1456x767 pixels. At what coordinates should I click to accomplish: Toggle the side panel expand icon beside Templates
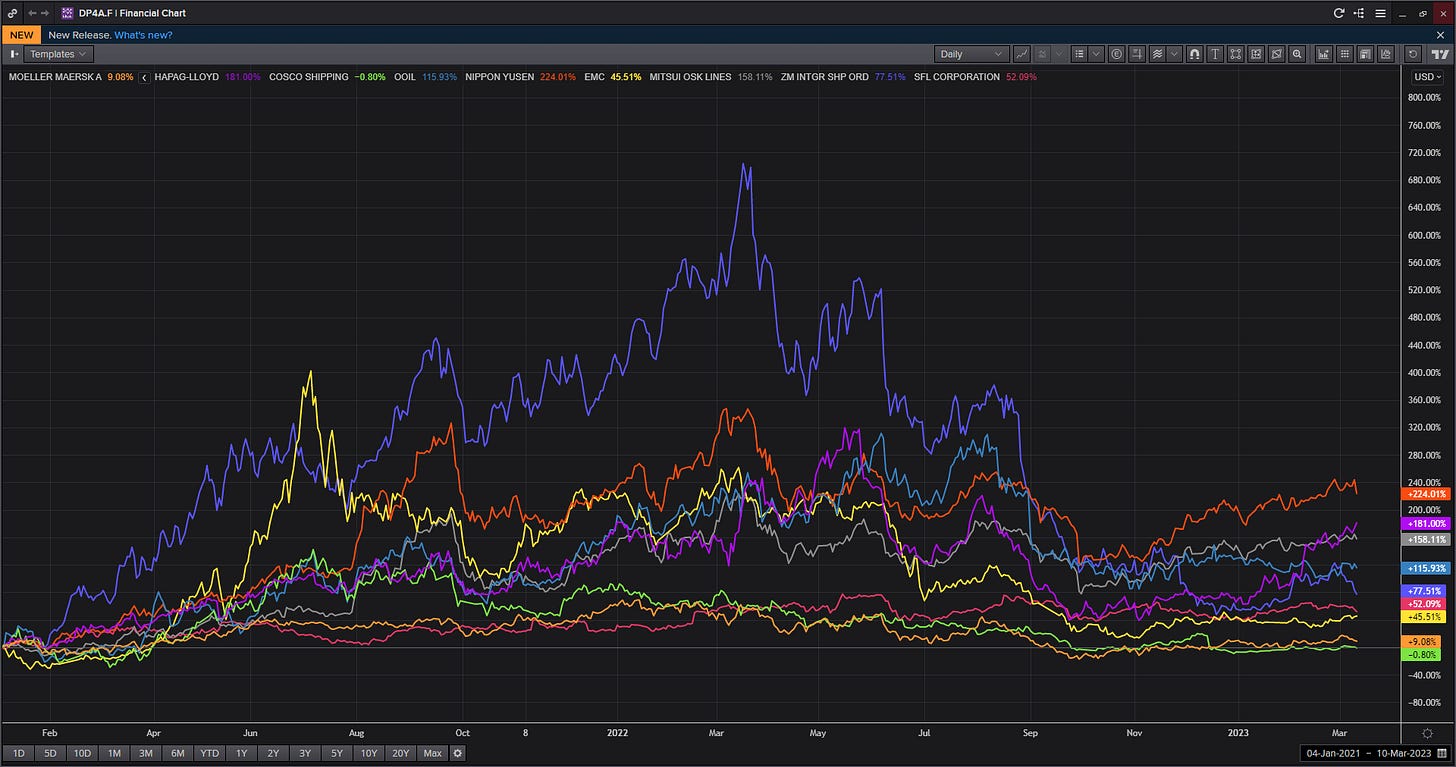click(14, 54)
